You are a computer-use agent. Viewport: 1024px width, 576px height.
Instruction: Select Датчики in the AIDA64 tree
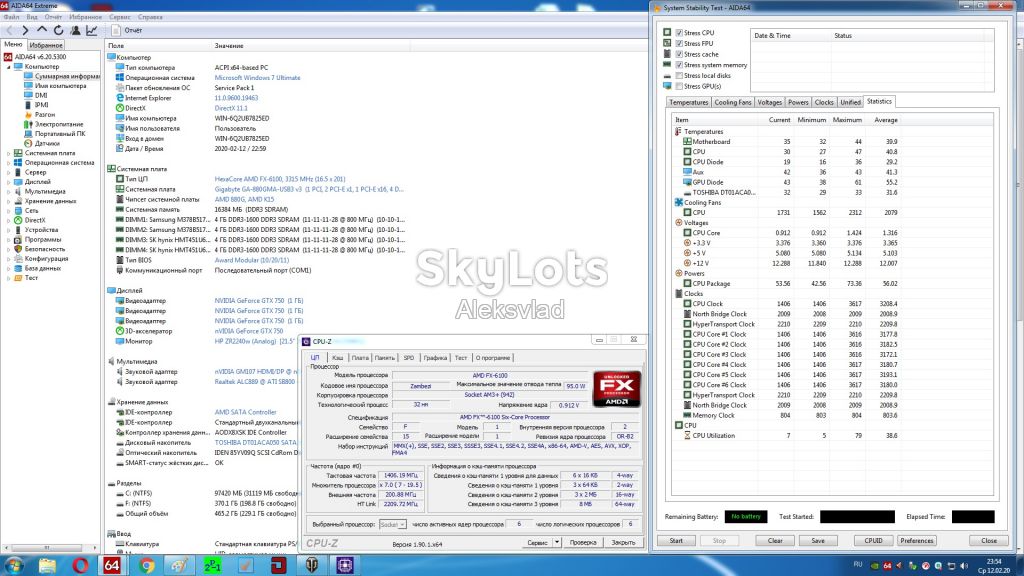47,144
